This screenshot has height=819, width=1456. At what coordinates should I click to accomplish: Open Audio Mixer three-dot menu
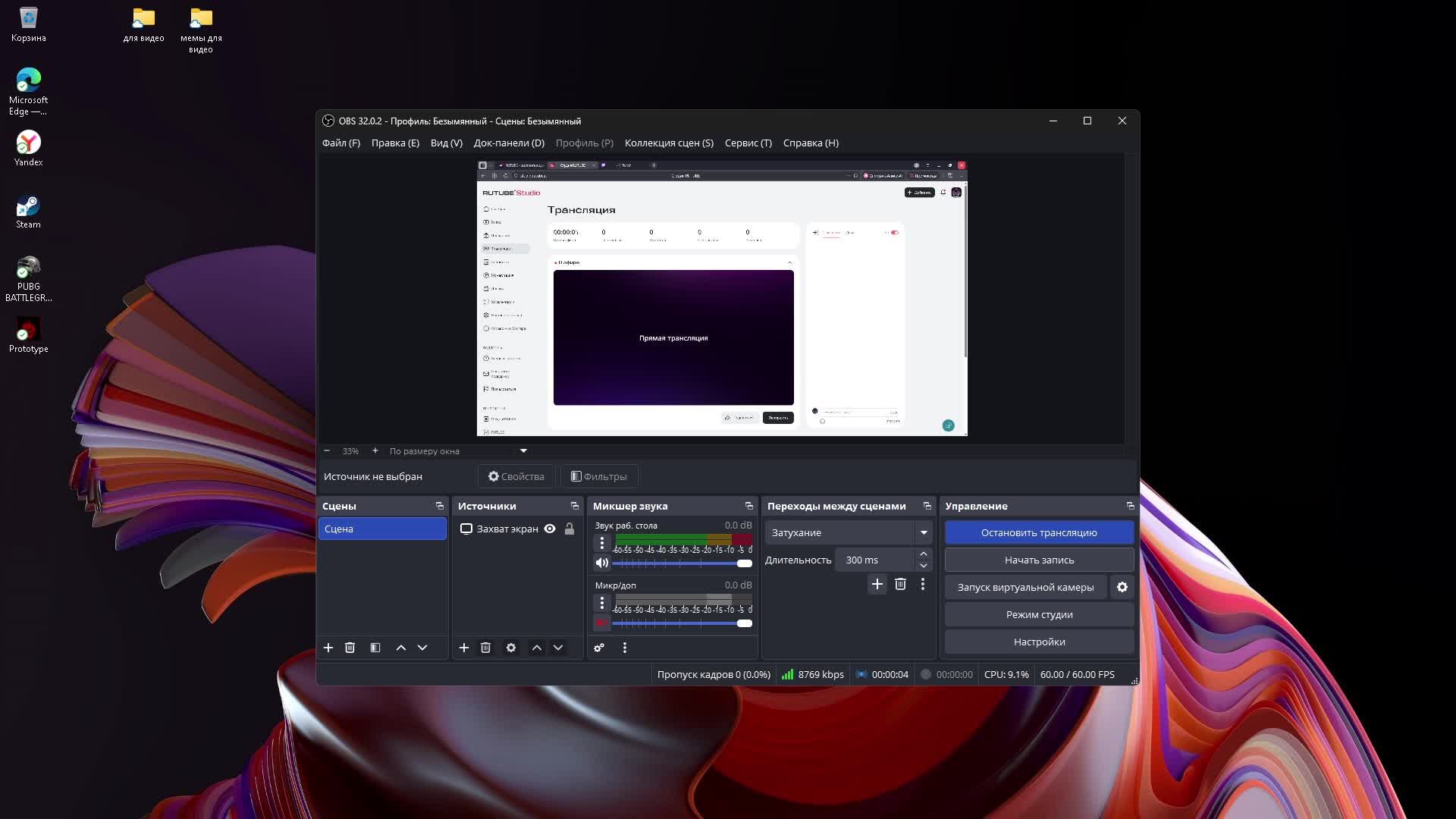624,648
